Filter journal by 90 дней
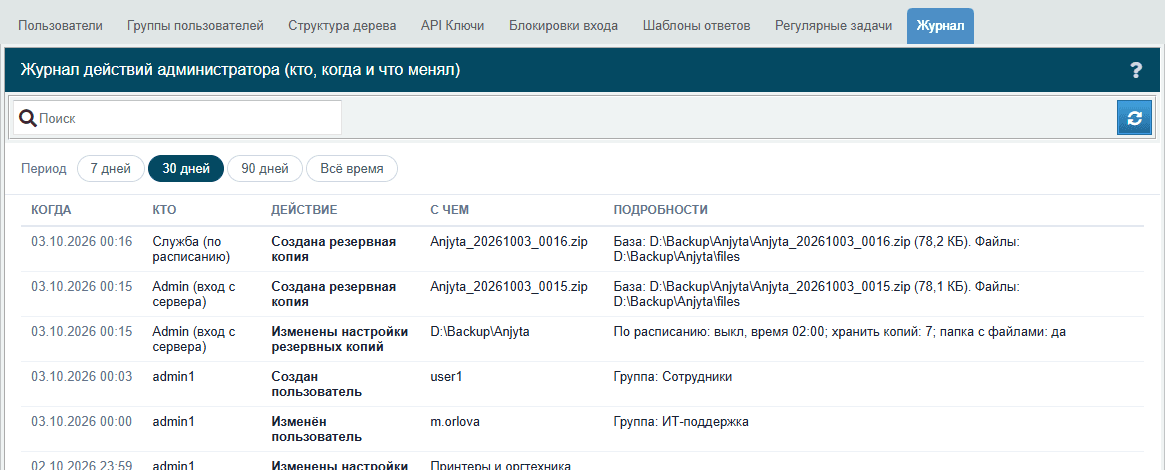The image size is (1166, 470). [x=265, y=169]
